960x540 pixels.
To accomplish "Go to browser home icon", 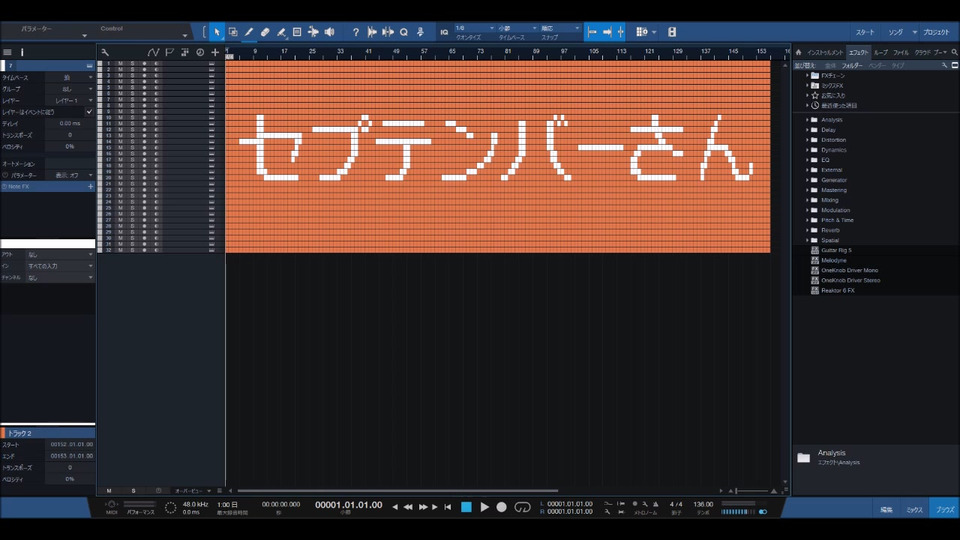I will [798, 53].
